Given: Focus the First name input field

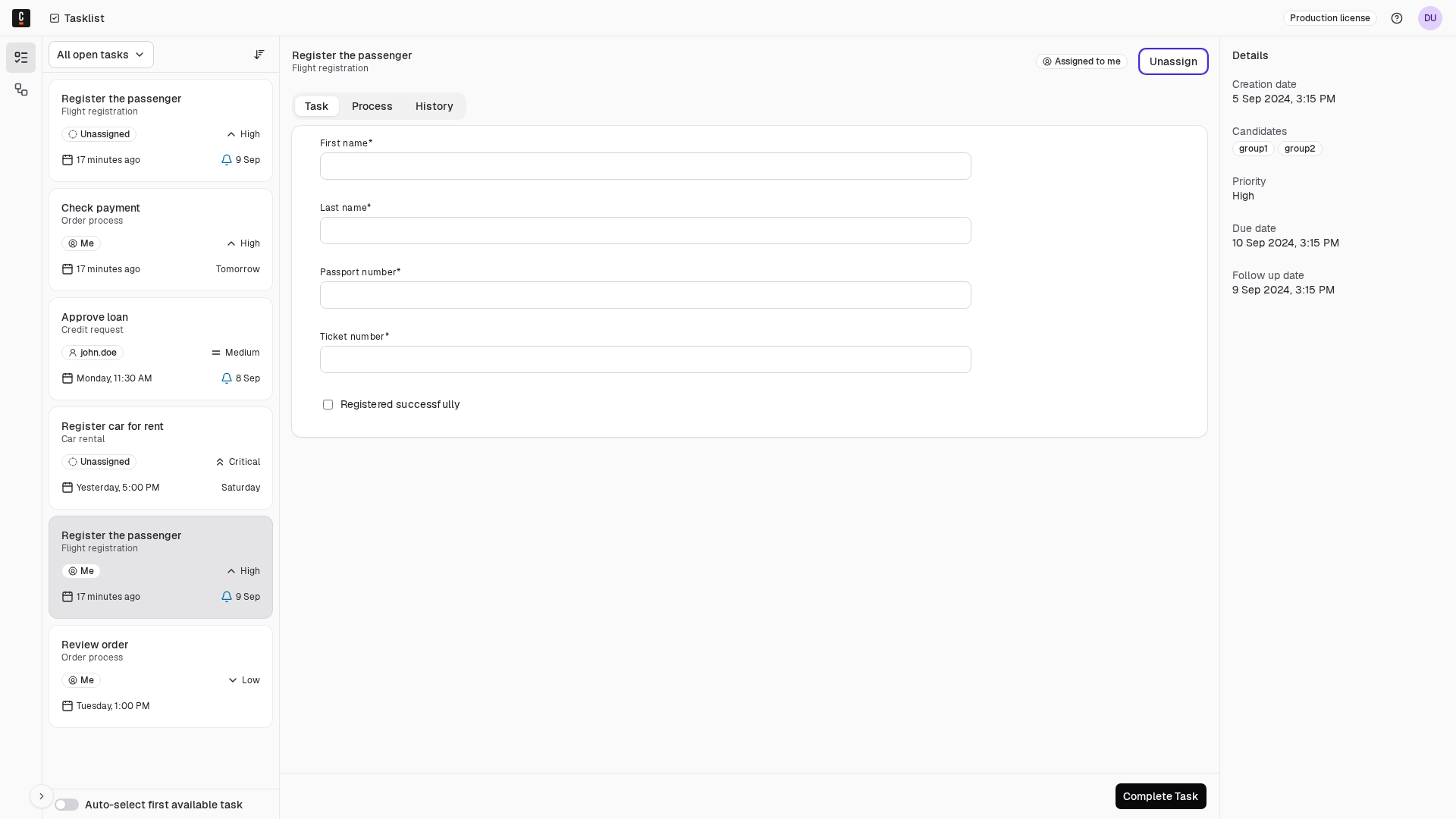Looking at the screenshot, I should click(645, 166).
